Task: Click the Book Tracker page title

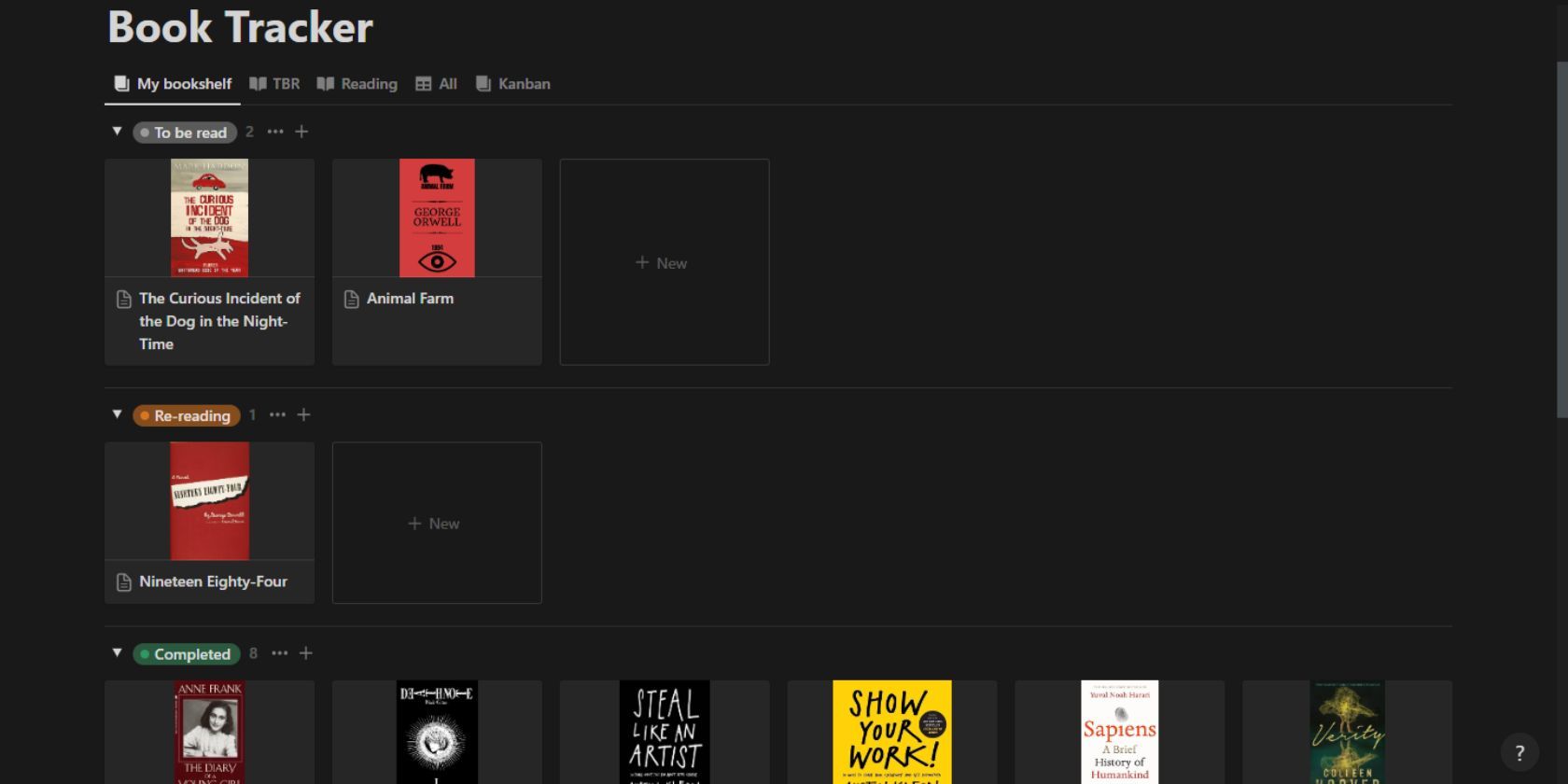Action: click(x=240, y=27)
